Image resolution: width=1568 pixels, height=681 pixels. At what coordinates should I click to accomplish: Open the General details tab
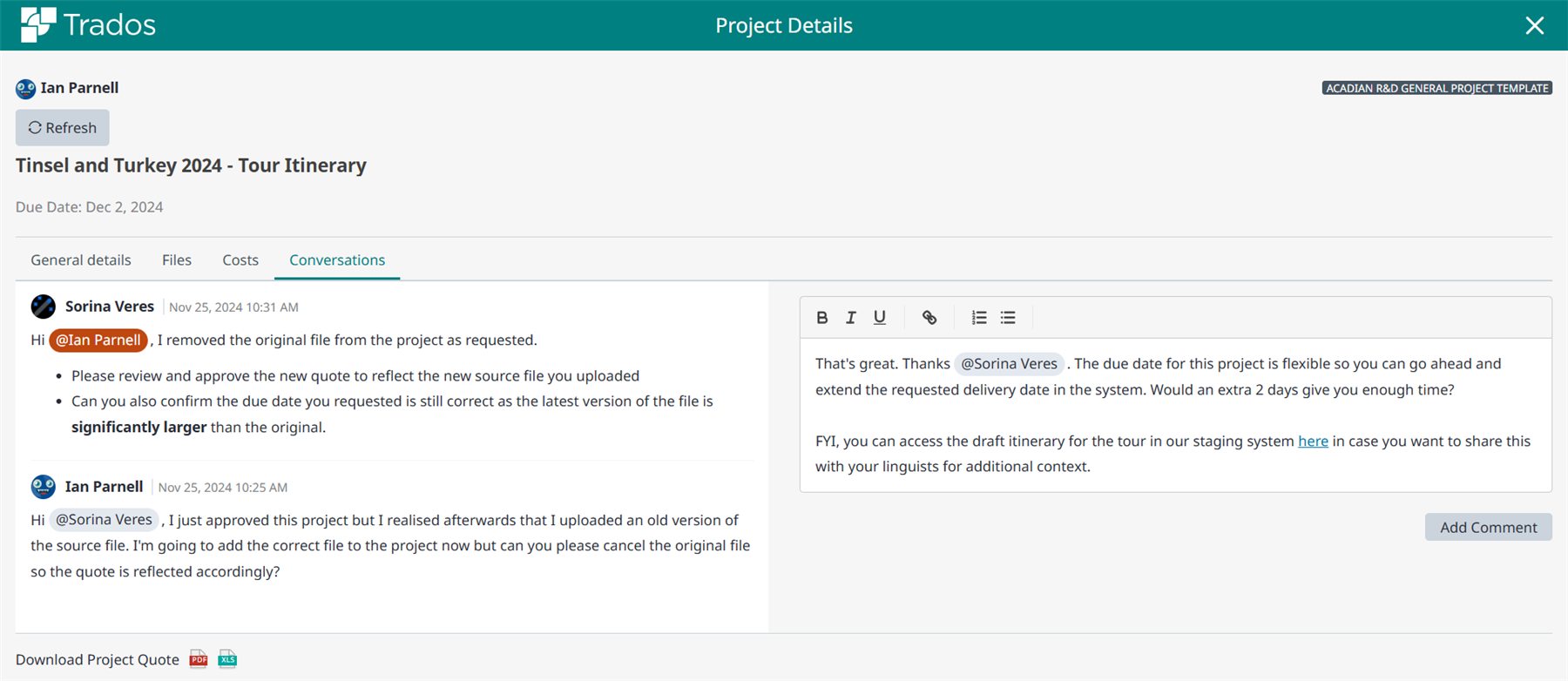pyautogui.click(x=81, y=260)
